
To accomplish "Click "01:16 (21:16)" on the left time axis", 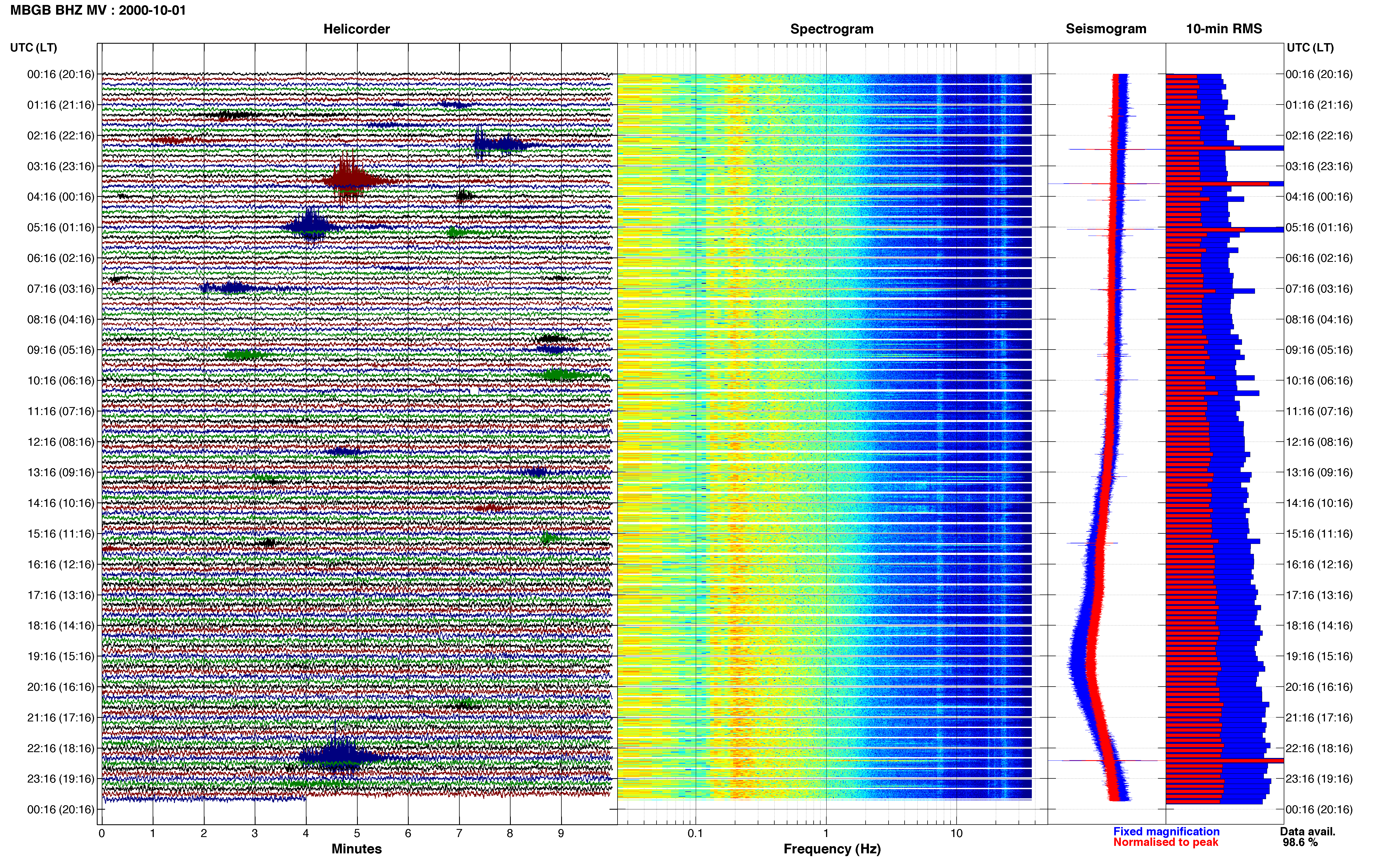I will (61, 105).
